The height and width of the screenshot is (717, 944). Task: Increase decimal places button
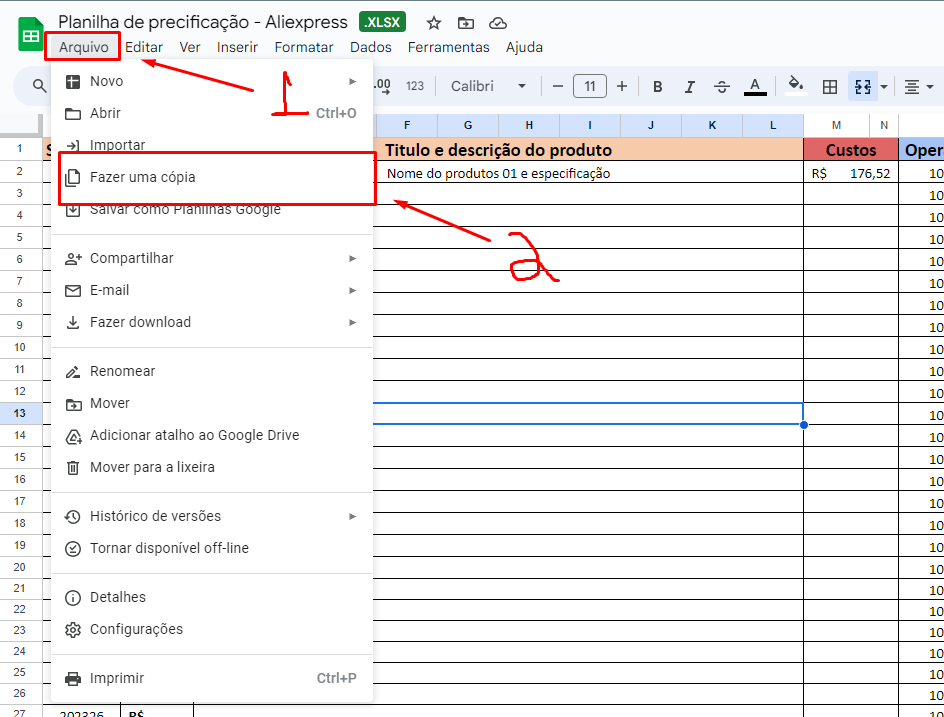(x=382, y=86)
